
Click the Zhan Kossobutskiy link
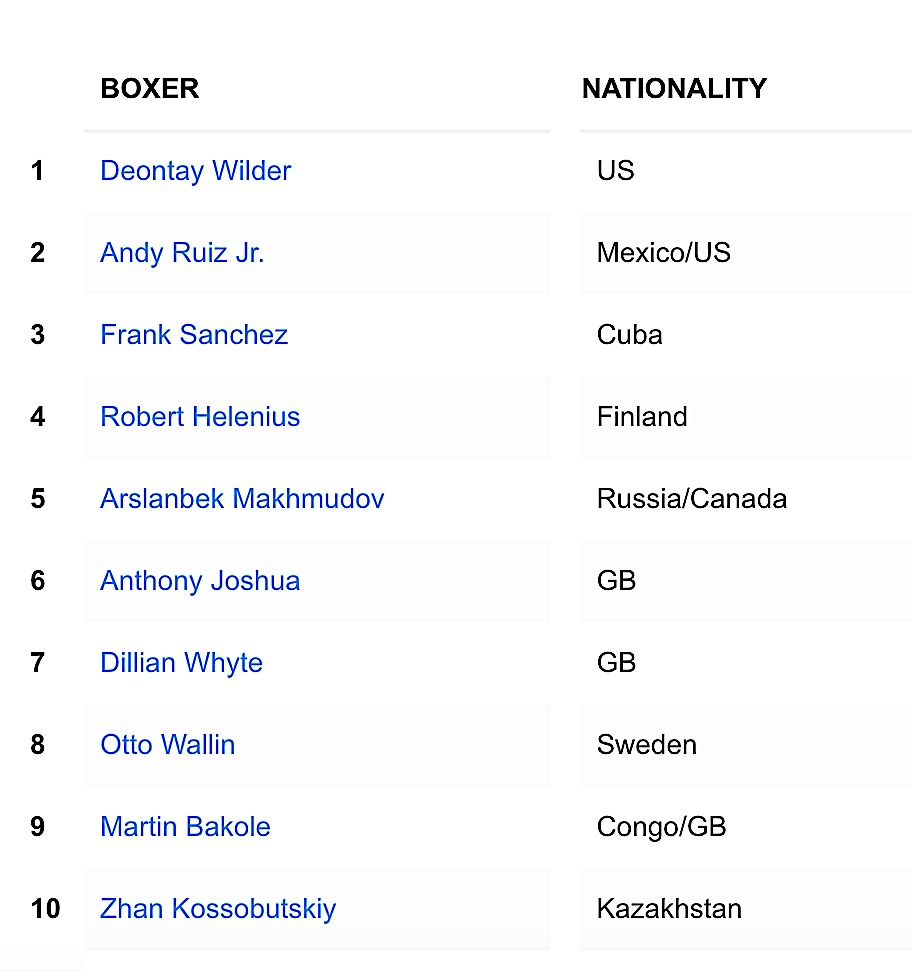(x=218, y=909)
